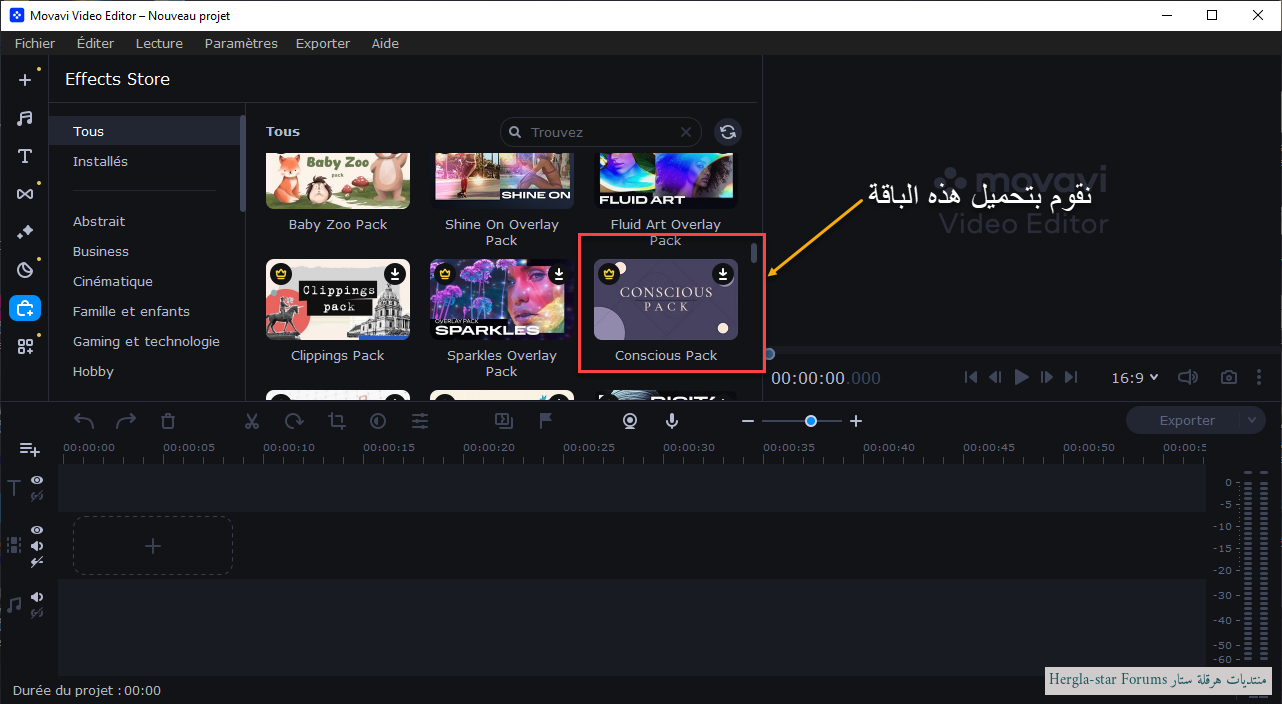Click the Undo arrow in timeline toolbar
Image resolution: width=1282 pixels, height=704 pixels.
point(84,421)
